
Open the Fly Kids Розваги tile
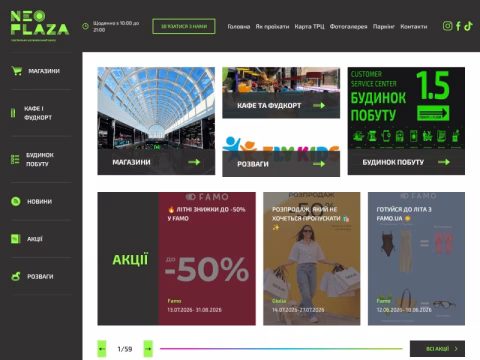coord(281,155)
